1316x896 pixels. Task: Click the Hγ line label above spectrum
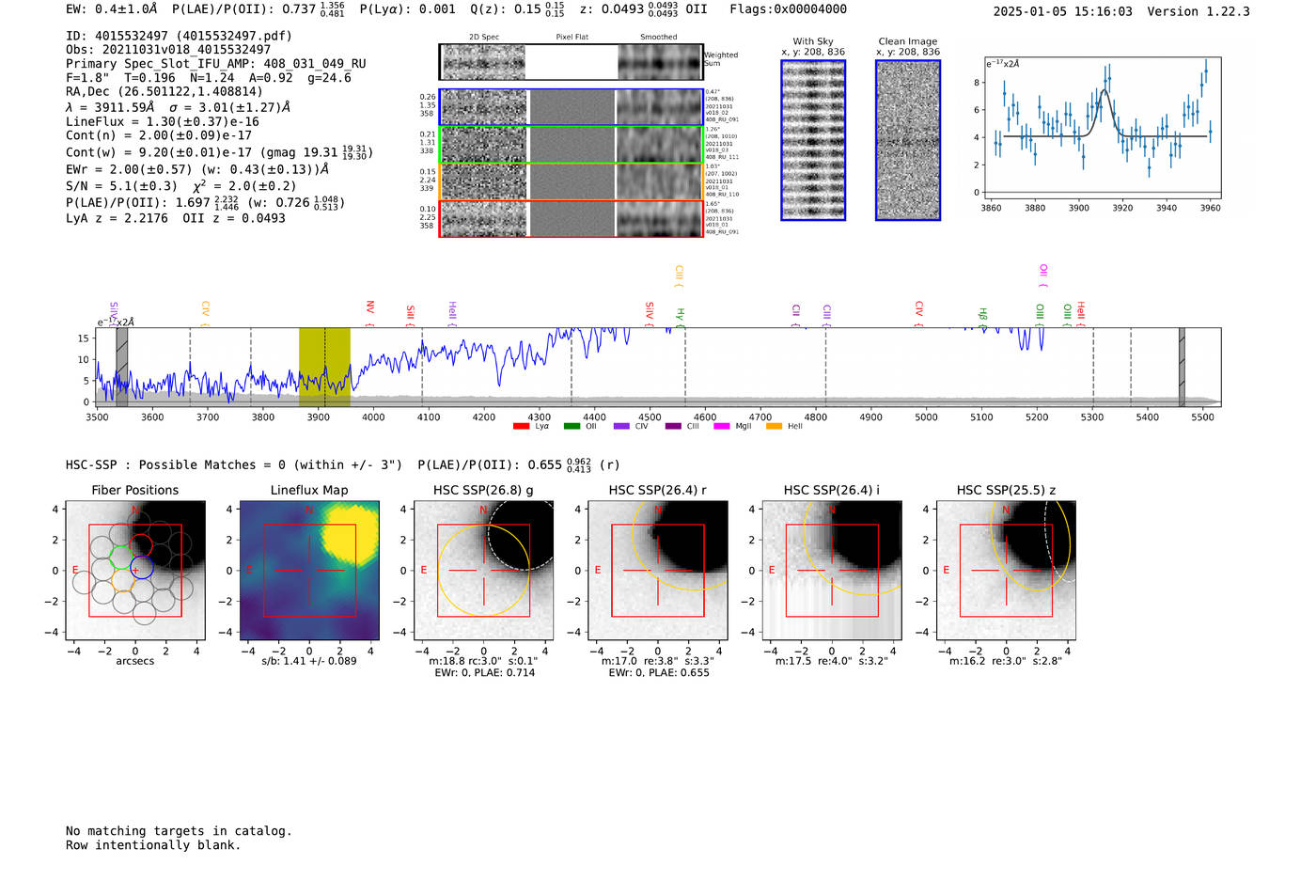tap(681, 317)
